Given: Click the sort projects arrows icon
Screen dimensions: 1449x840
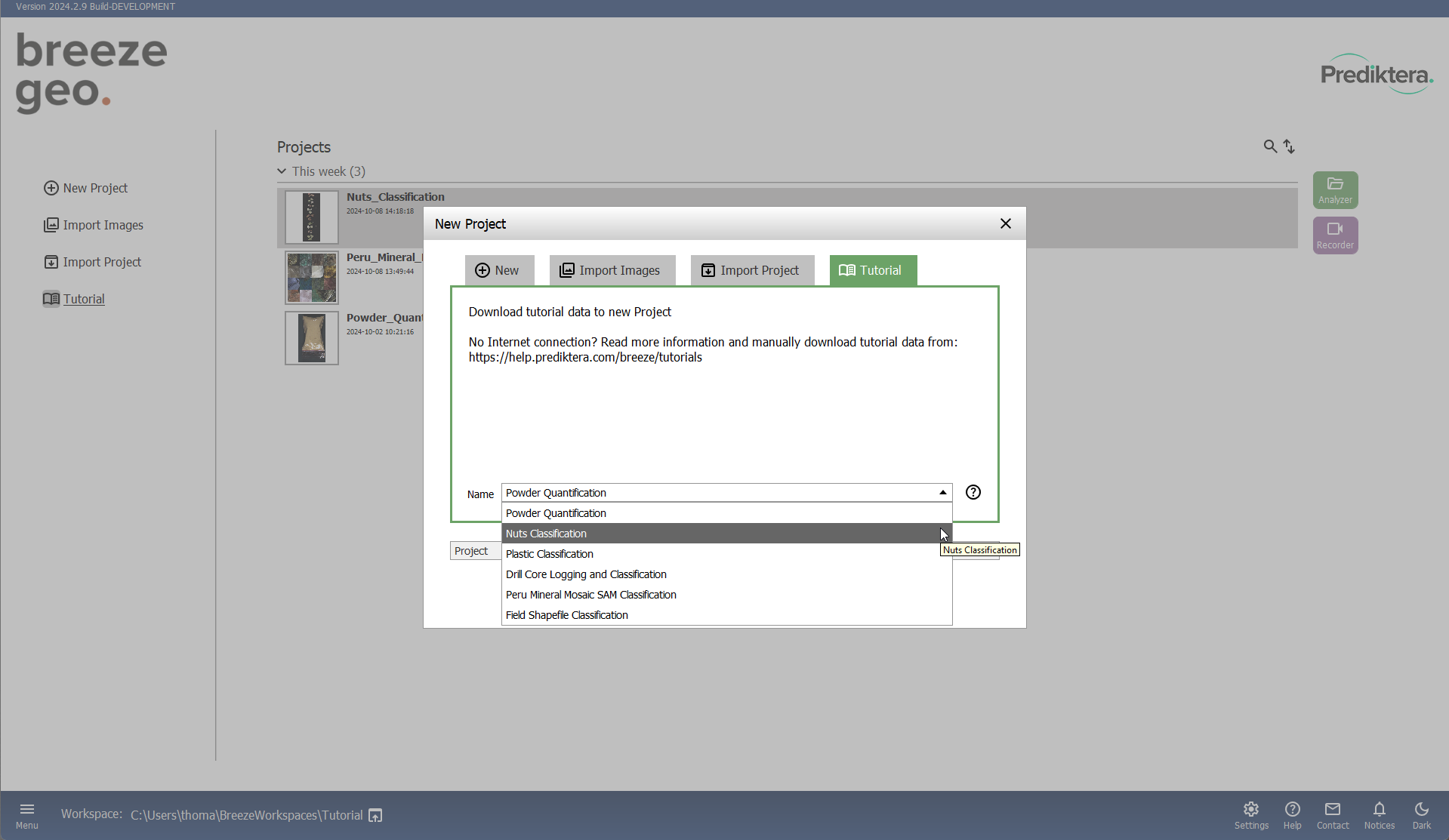Looking at the screenshot, I should 1289,146.
